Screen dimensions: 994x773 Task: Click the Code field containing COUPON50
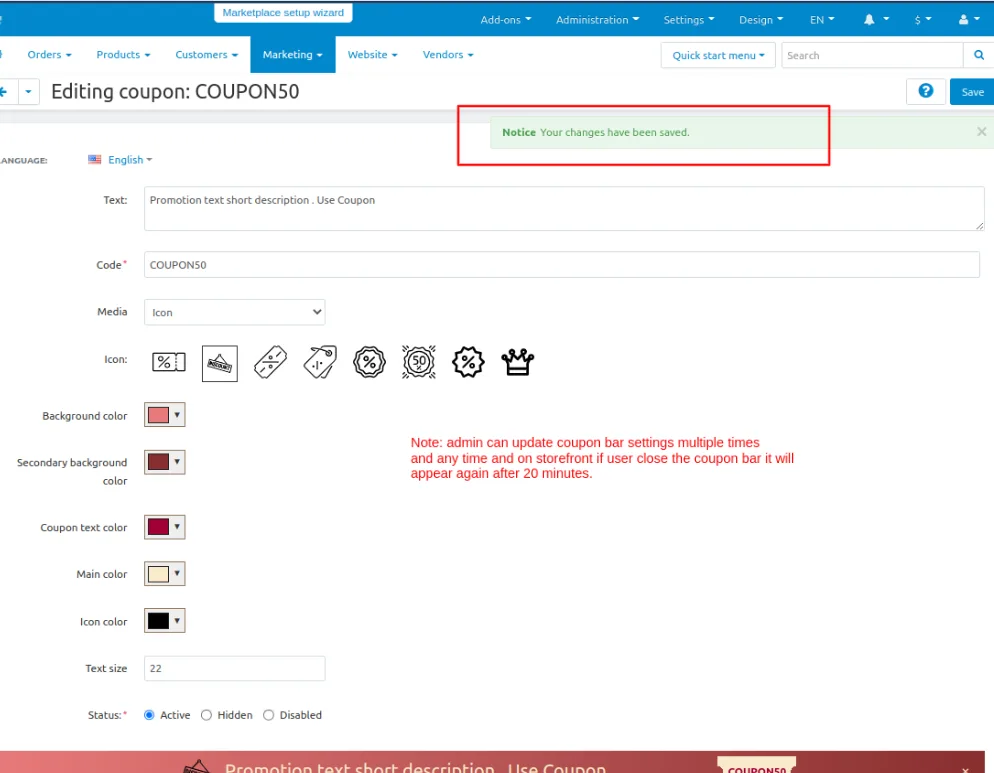562,264
